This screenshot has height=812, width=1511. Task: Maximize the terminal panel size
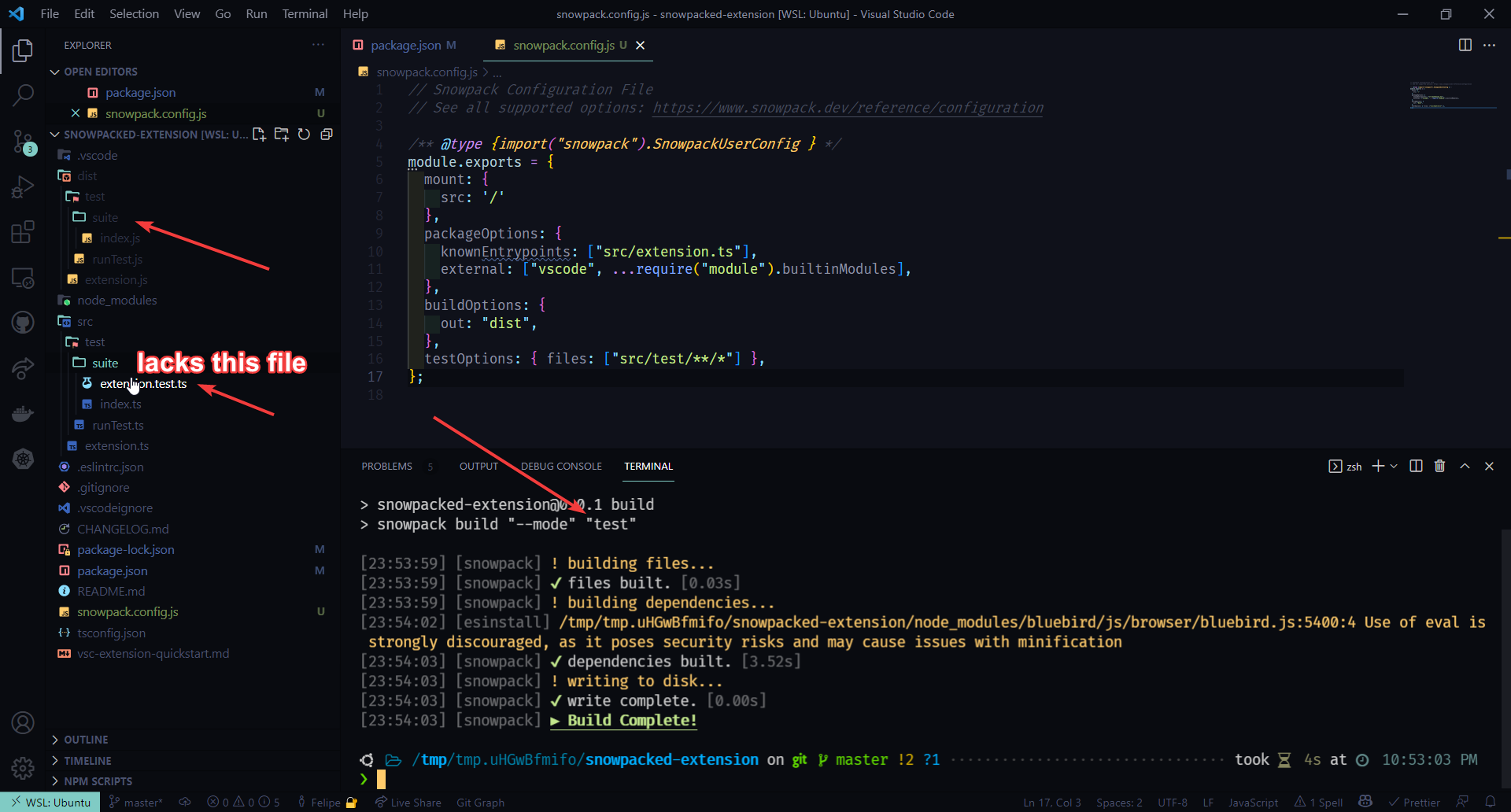[x=1465, y=466]
